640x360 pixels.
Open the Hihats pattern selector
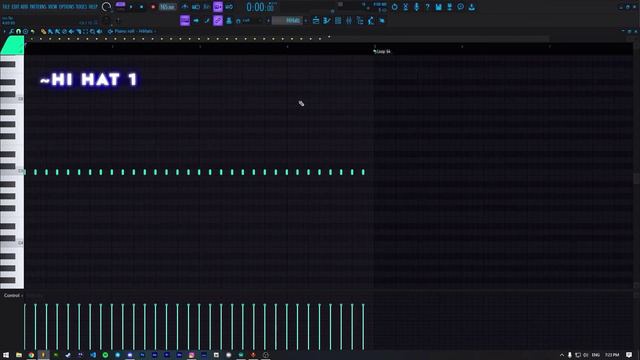pos(287,20)
